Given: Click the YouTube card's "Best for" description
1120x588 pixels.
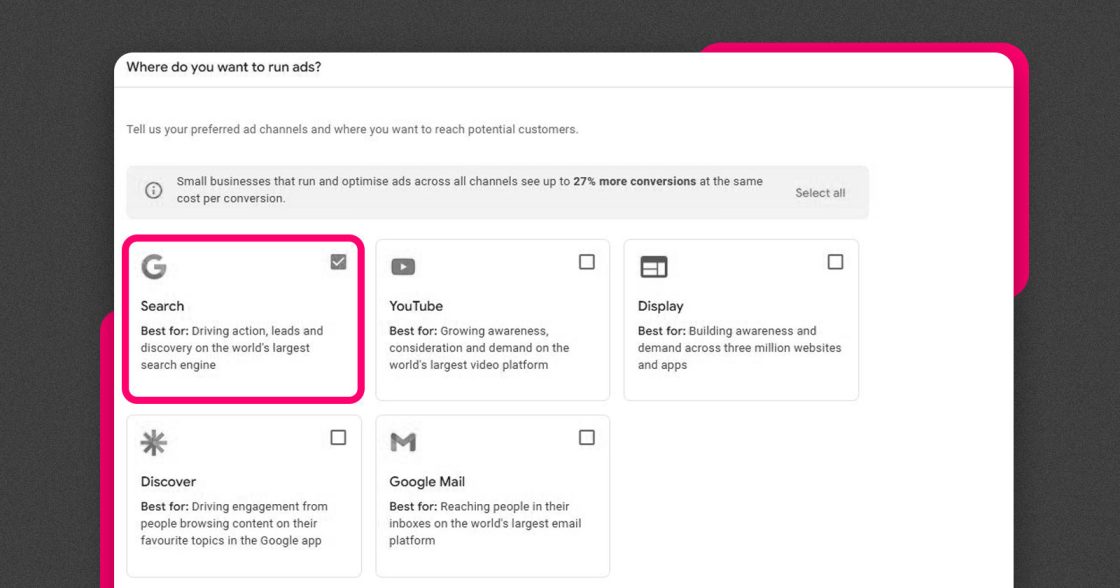Looking at the screenshot, I should tap(479, 348).
